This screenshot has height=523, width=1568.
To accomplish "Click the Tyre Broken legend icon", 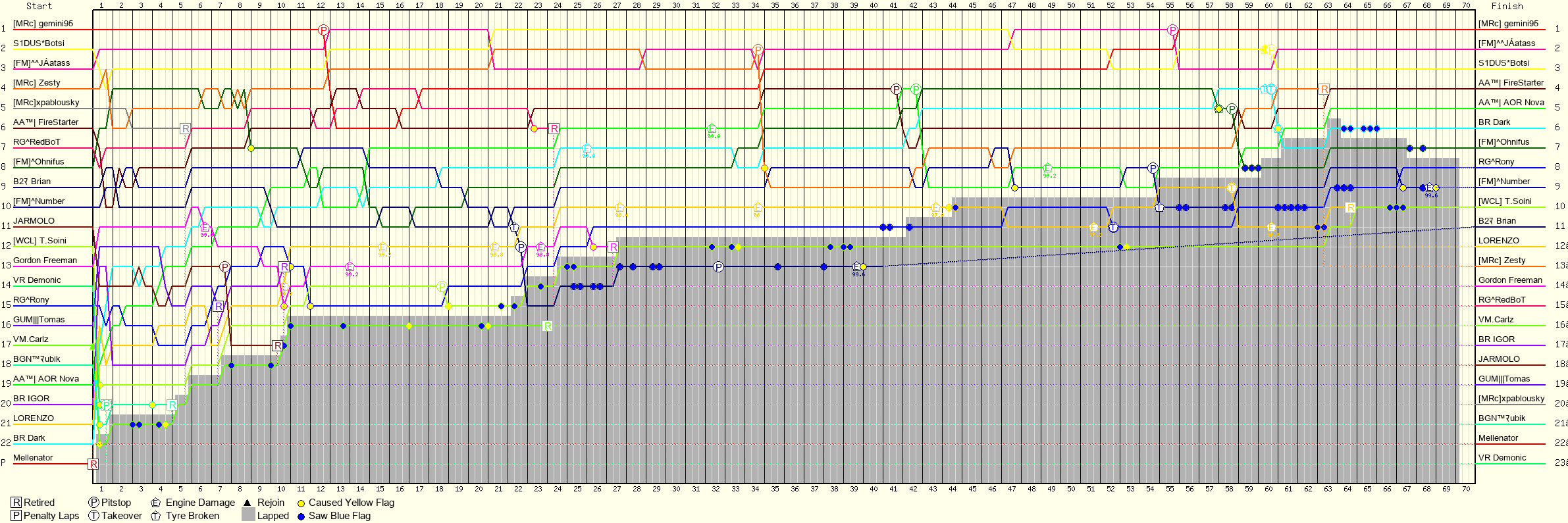I will 156,516.
